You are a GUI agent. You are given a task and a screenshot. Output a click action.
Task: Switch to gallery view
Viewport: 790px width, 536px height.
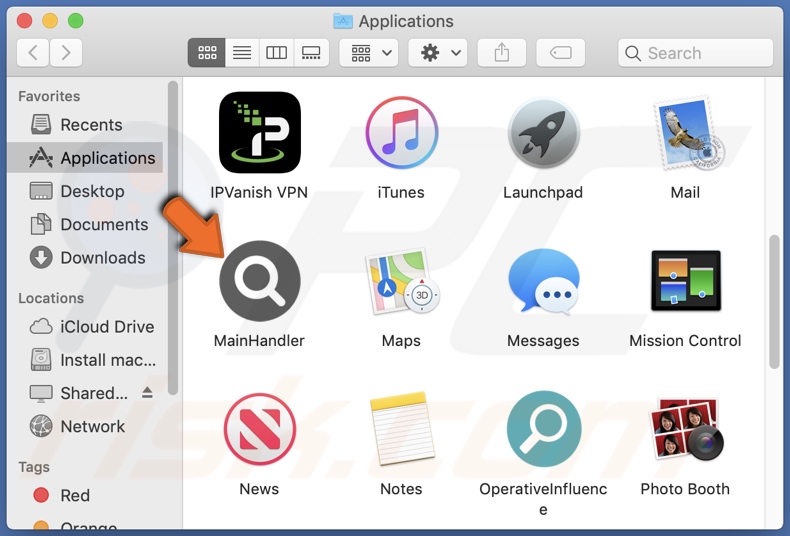(x=311, y=52)
